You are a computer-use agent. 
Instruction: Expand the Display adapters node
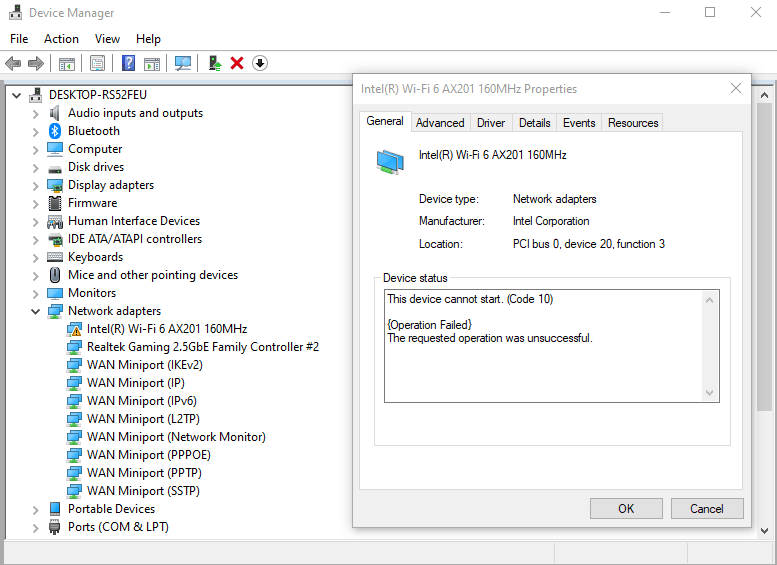[x=35, y=186]
